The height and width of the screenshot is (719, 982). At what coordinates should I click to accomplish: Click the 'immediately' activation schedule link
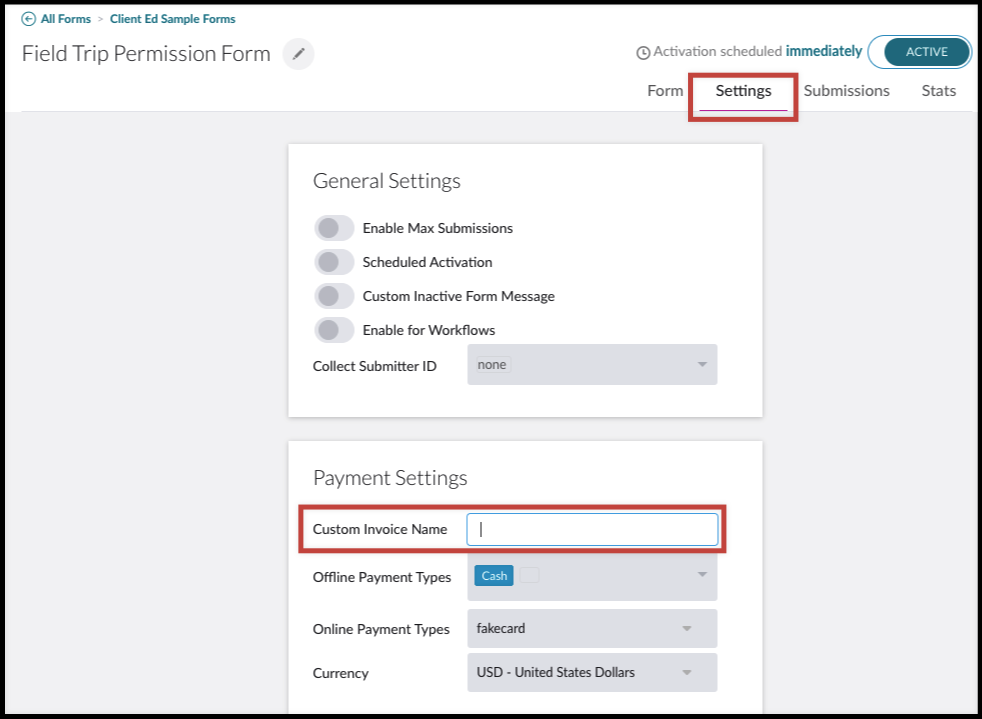(x=824, y=51)
